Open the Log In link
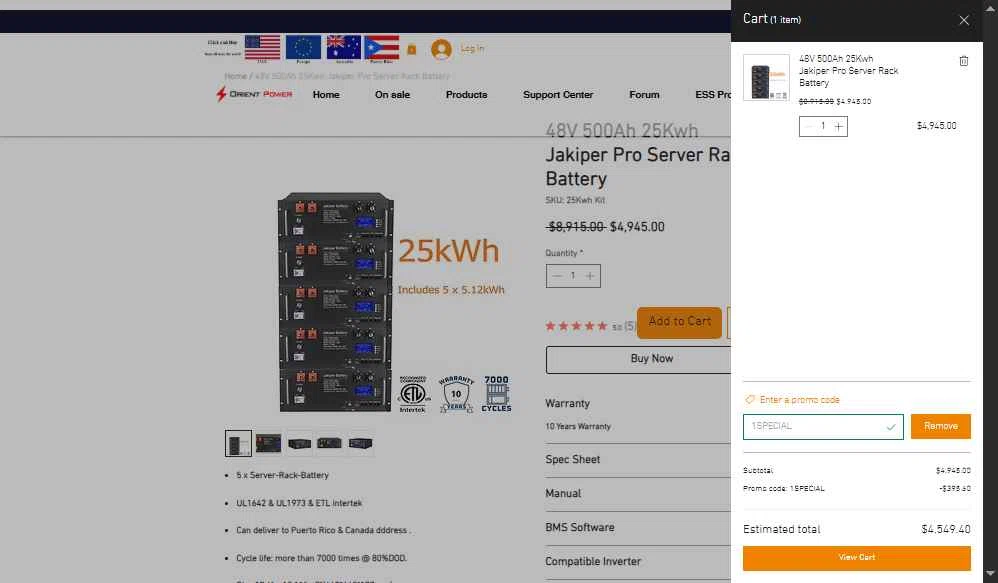 click(x=472, y=48)
